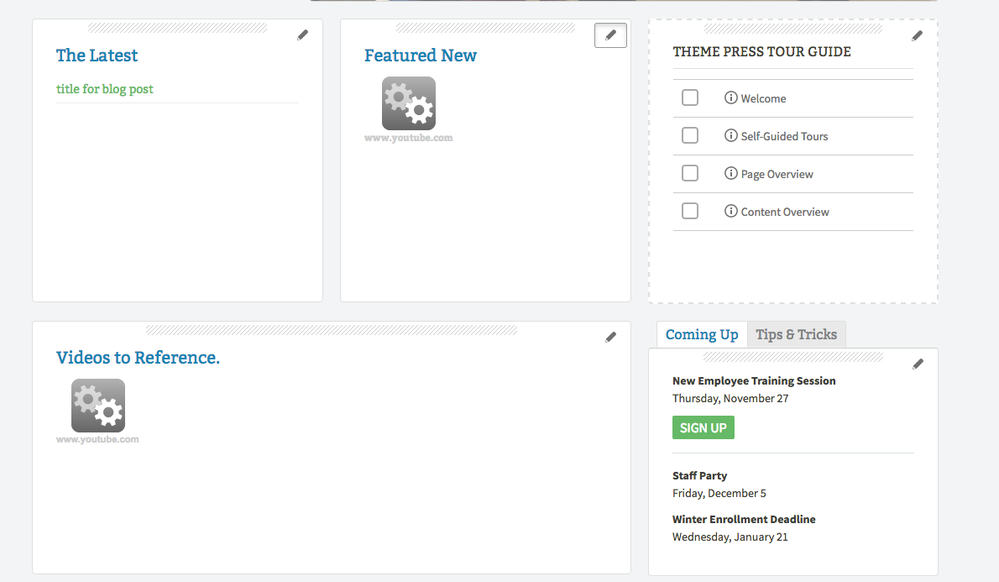This screenshot has width=999, height=582.
Task: Click pencil edit icon on The Latest panel
Action: pyautogui.click(x=303, y=35)
